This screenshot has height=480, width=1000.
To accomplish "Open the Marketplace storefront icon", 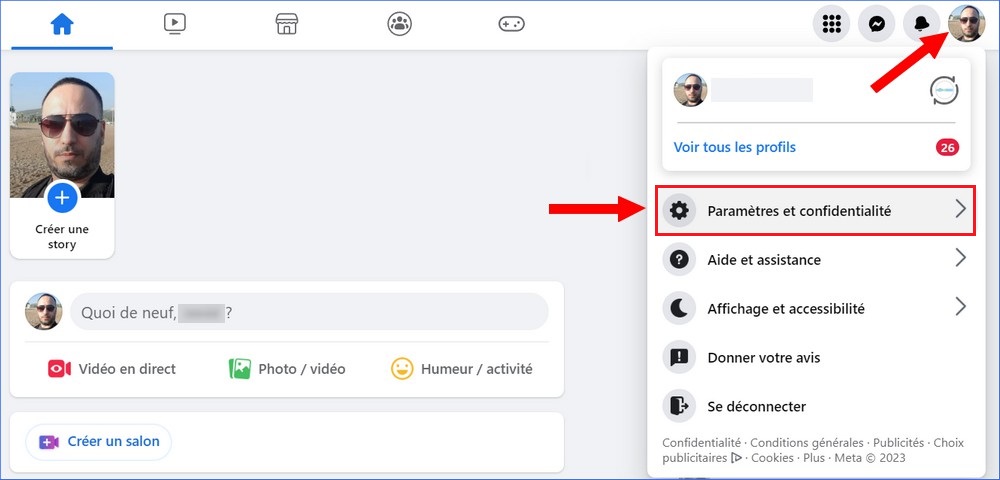I will point(287,25).
